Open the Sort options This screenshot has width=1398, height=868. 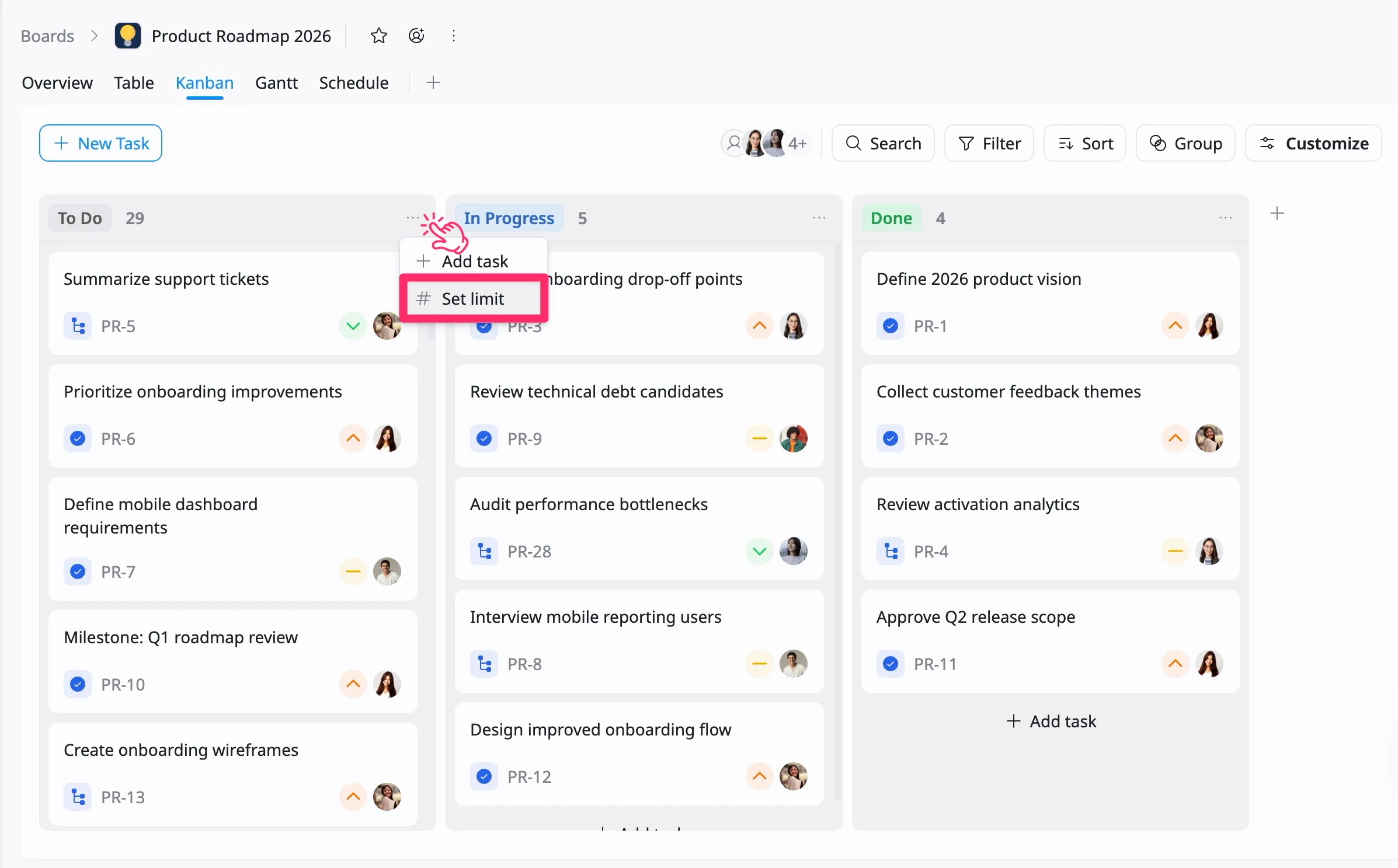pyautogui.click(x=1085, y=143)
